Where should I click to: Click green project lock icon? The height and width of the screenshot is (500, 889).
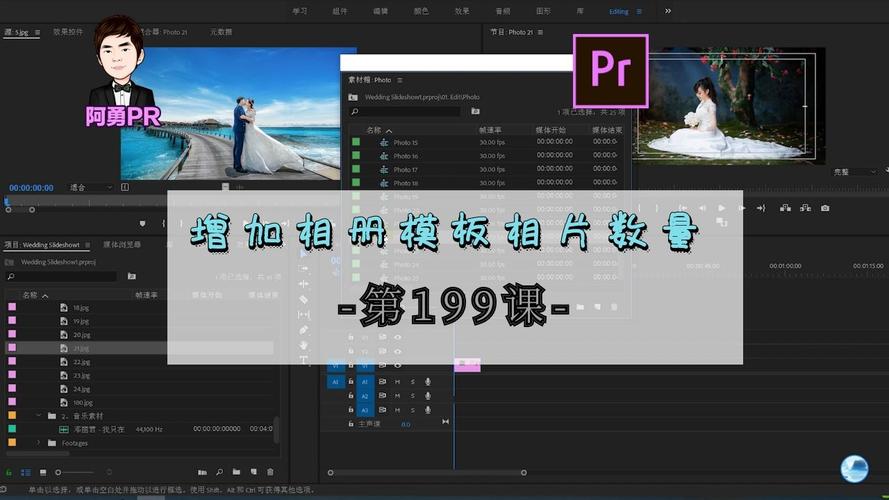point(9,472)
